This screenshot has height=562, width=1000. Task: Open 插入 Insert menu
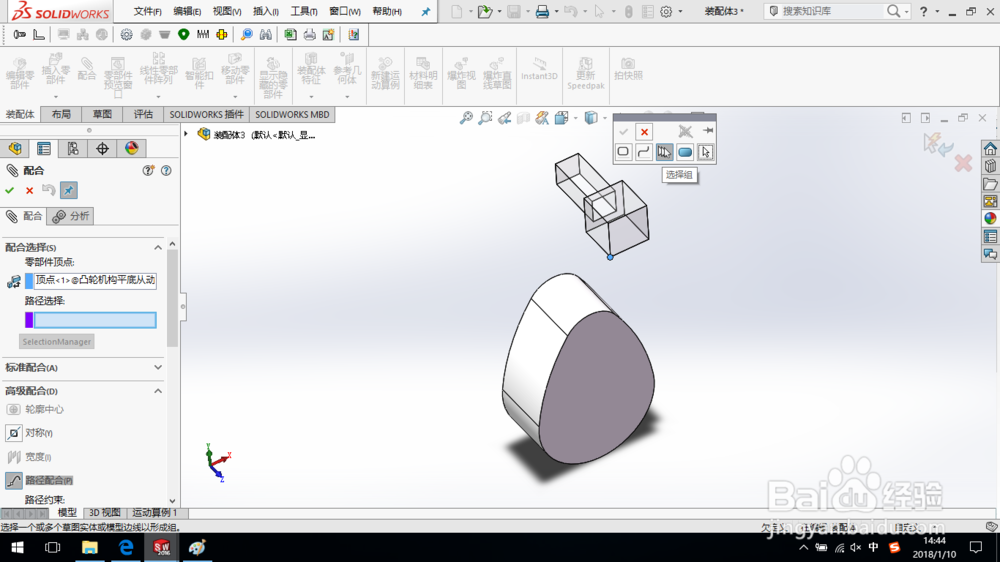click(265, 11)
